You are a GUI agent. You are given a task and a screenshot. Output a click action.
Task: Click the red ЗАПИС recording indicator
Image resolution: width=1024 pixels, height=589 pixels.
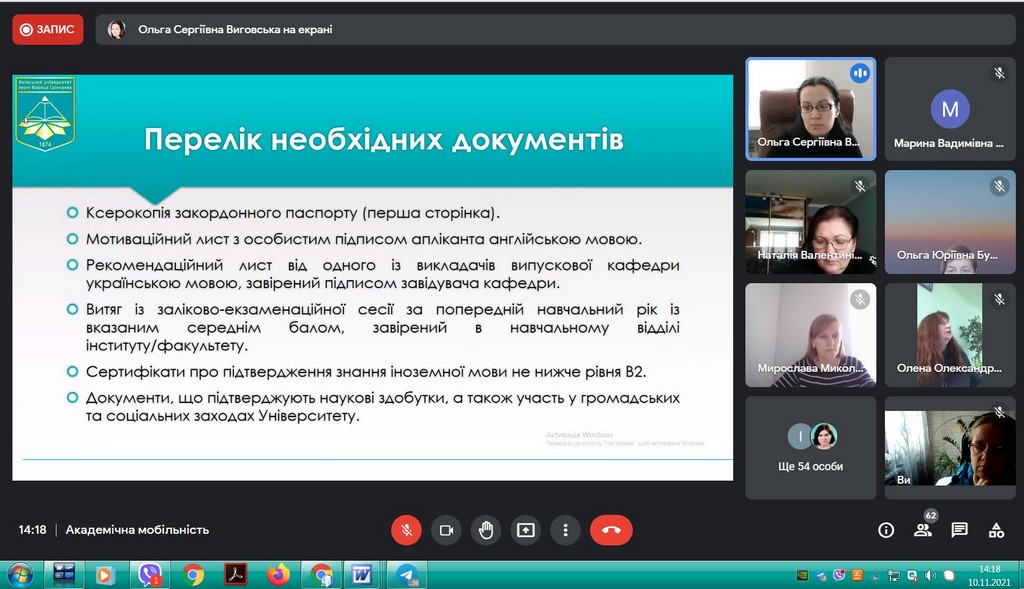48,30
